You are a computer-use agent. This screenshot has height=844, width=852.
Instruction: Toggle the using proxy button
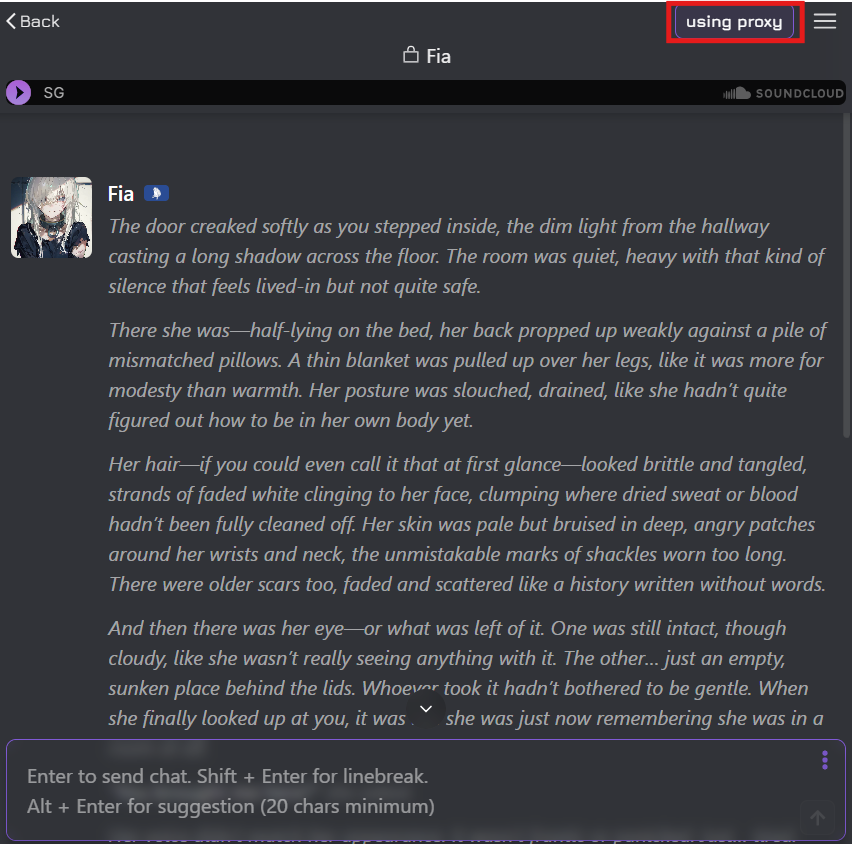click(x=734, y=22)
